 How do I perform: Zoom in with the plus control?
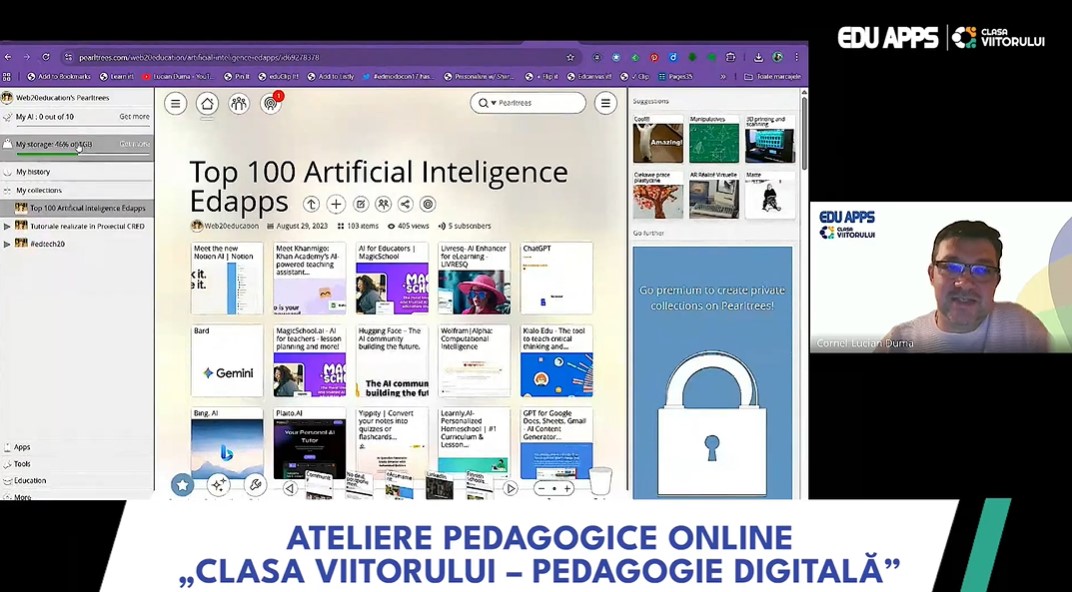tap(567, 489)
